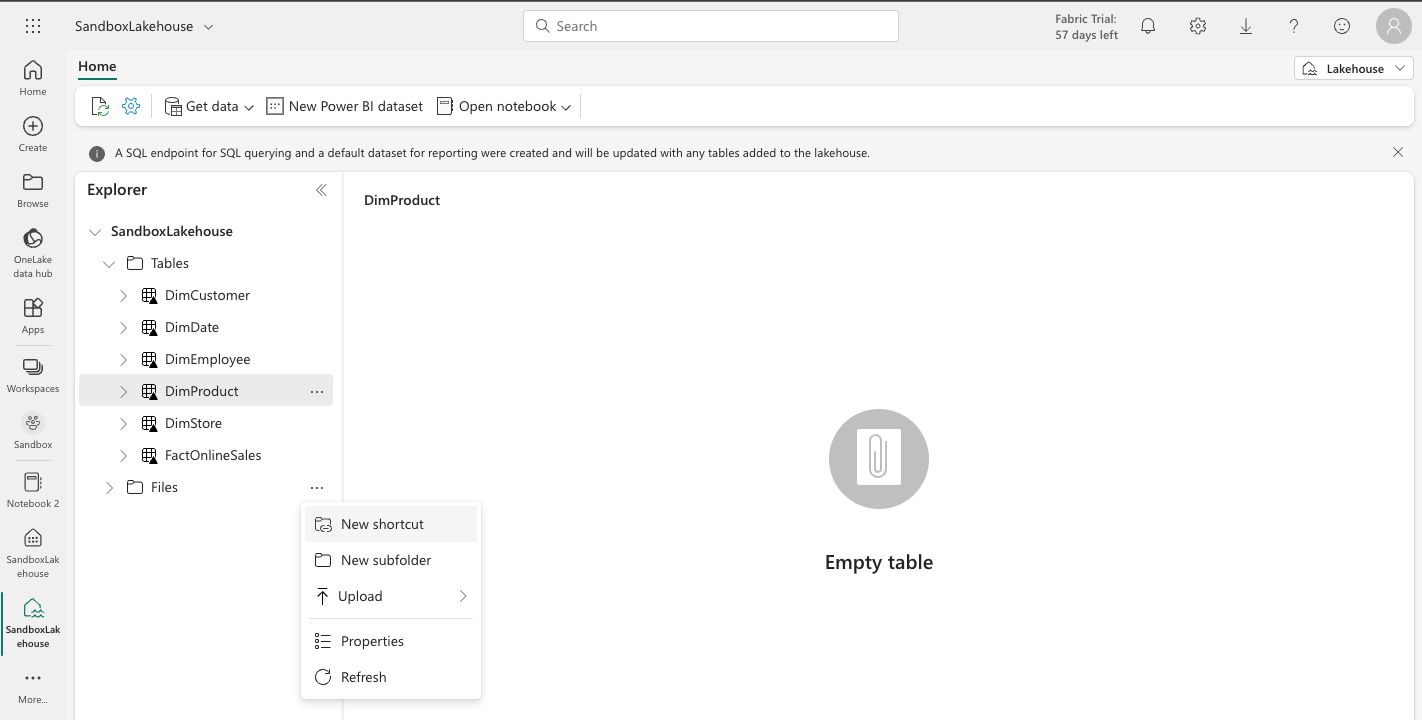The height and width of the screenshot is (720, 1422).
Task: Choose New shortcut from context menu
Action: click(382, 524)
